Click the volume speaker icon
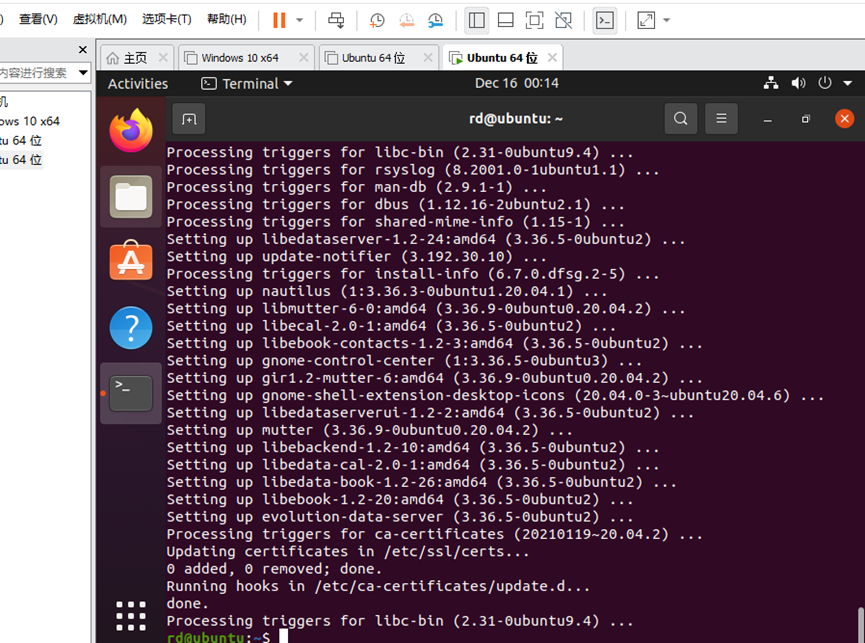 pos(798,83)
